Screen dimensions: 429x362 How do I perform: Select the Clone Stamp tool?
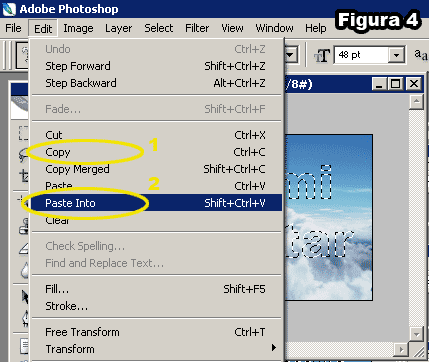(x=24, y=228)
